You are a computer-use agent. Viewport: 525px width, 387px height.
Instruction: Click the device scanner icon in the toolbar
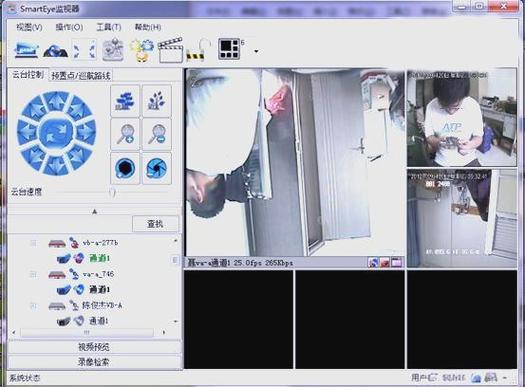(x=26, y=50)
